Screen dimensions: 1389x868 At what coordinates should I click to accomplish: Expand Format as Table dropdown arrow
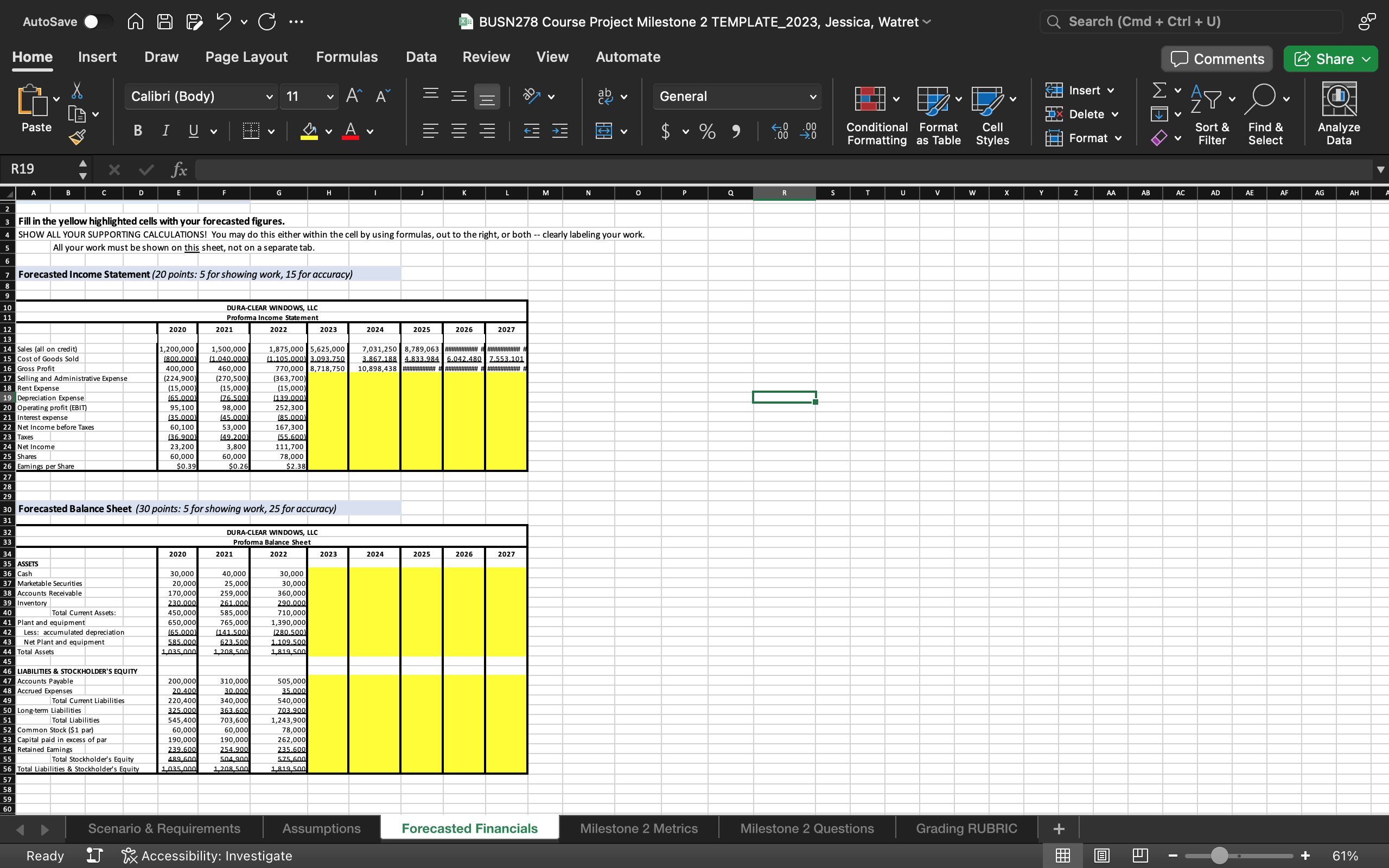coord(959,99)
